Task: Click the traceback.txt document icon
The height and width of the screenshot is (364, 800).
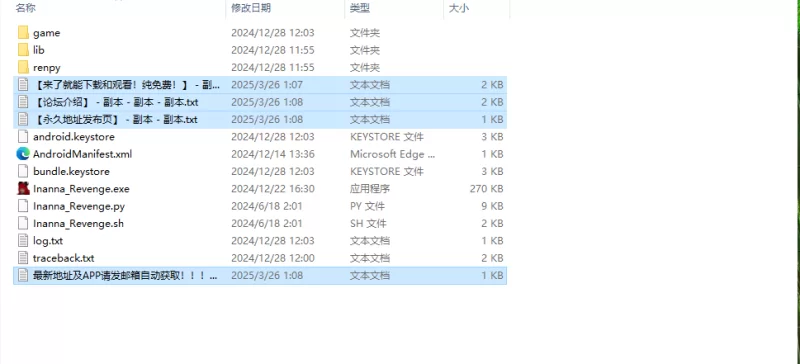Action: pos(23,258)
